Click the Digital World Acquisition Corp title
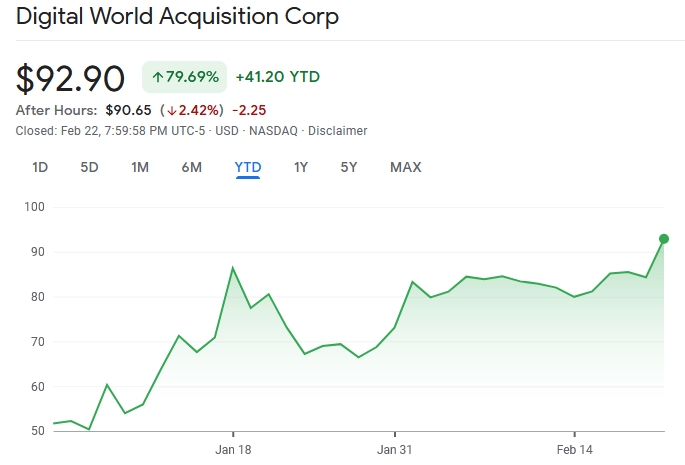The image size is (685, 465). click(177, 17)
